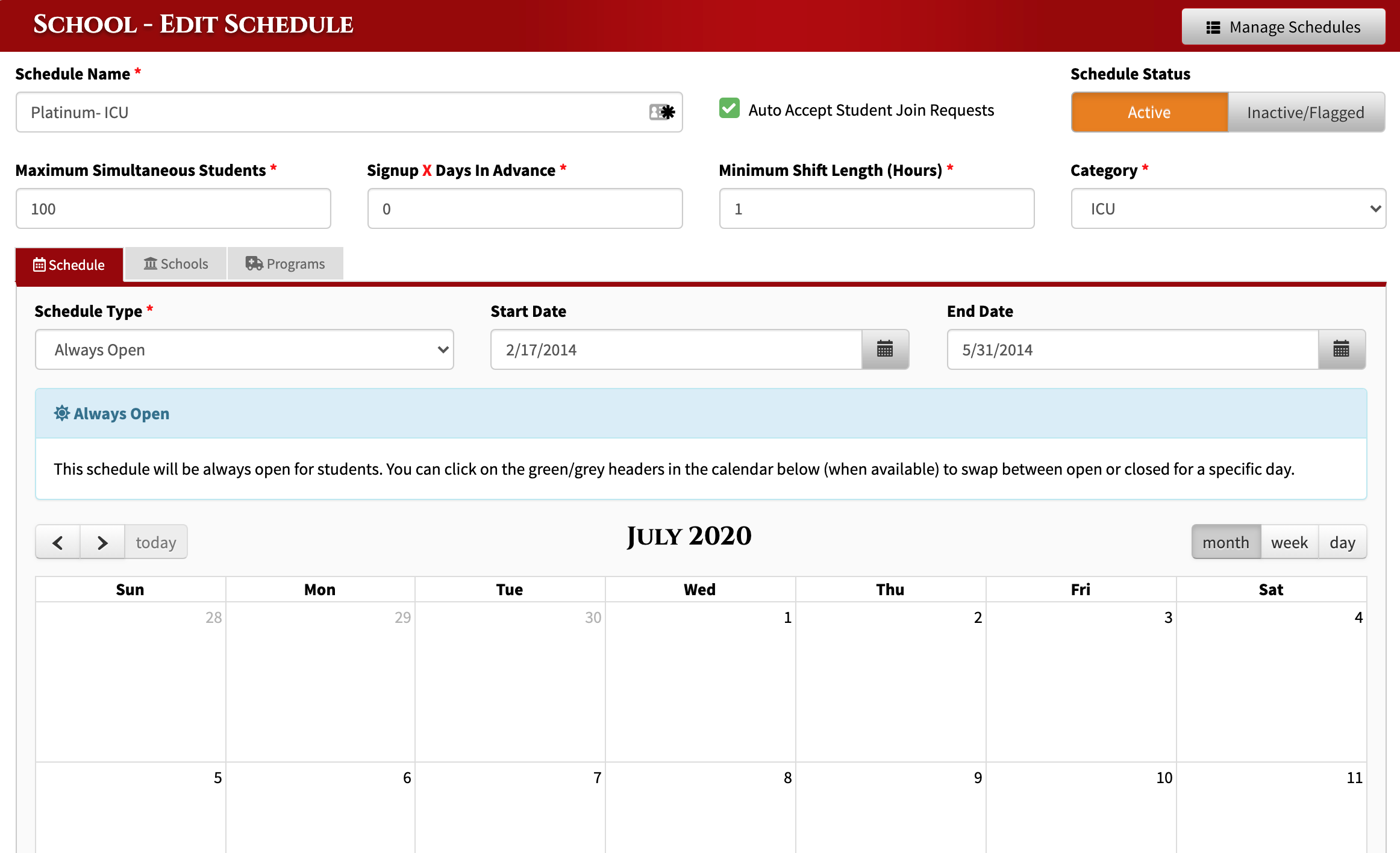This screenshot has width=1400, height=853.
Task: Click the Fri column header
Action: click(1081, 589)
